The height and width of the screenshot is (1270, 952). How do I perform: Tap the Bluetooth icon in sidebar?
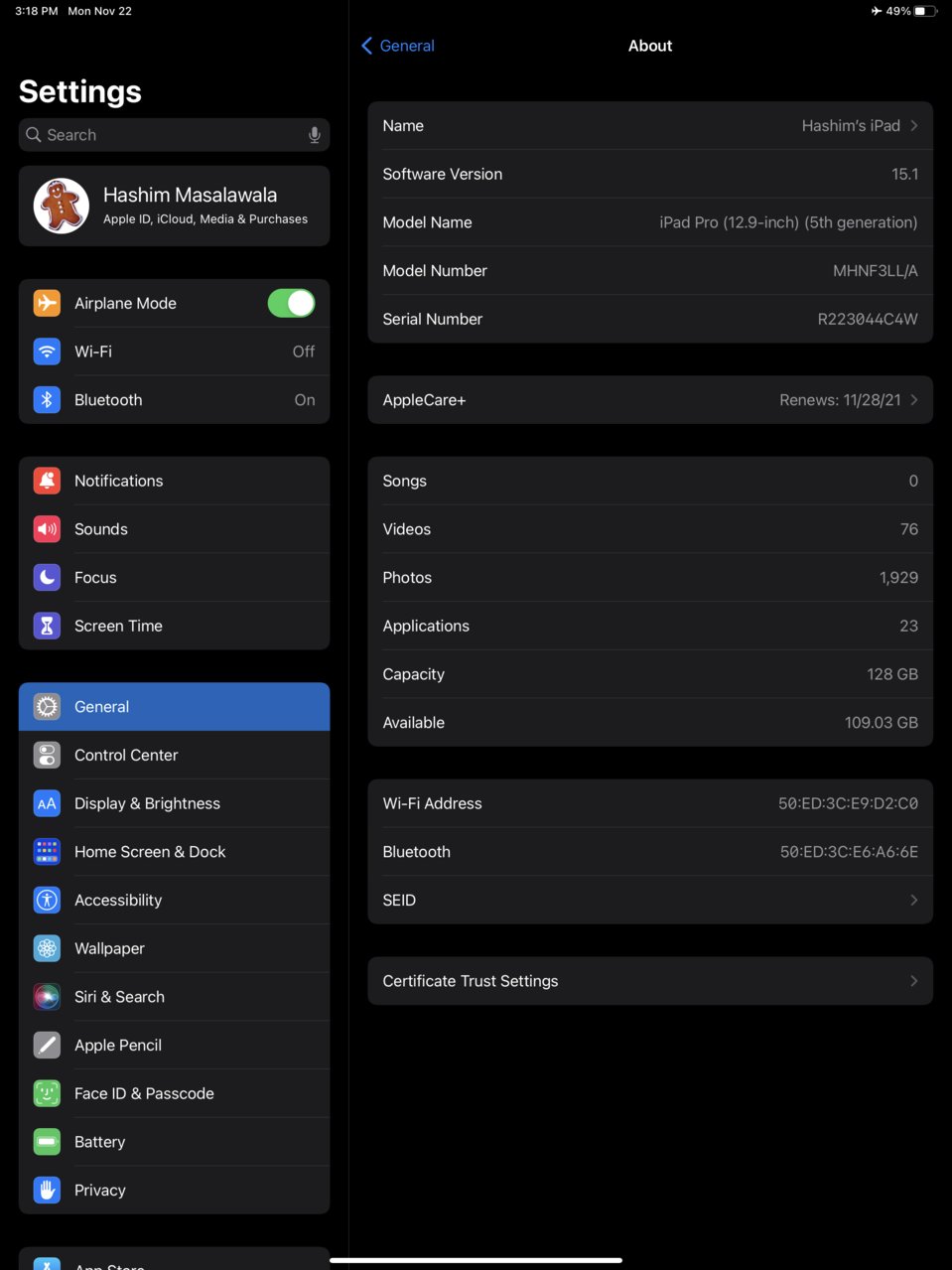(x=47, y=400)
